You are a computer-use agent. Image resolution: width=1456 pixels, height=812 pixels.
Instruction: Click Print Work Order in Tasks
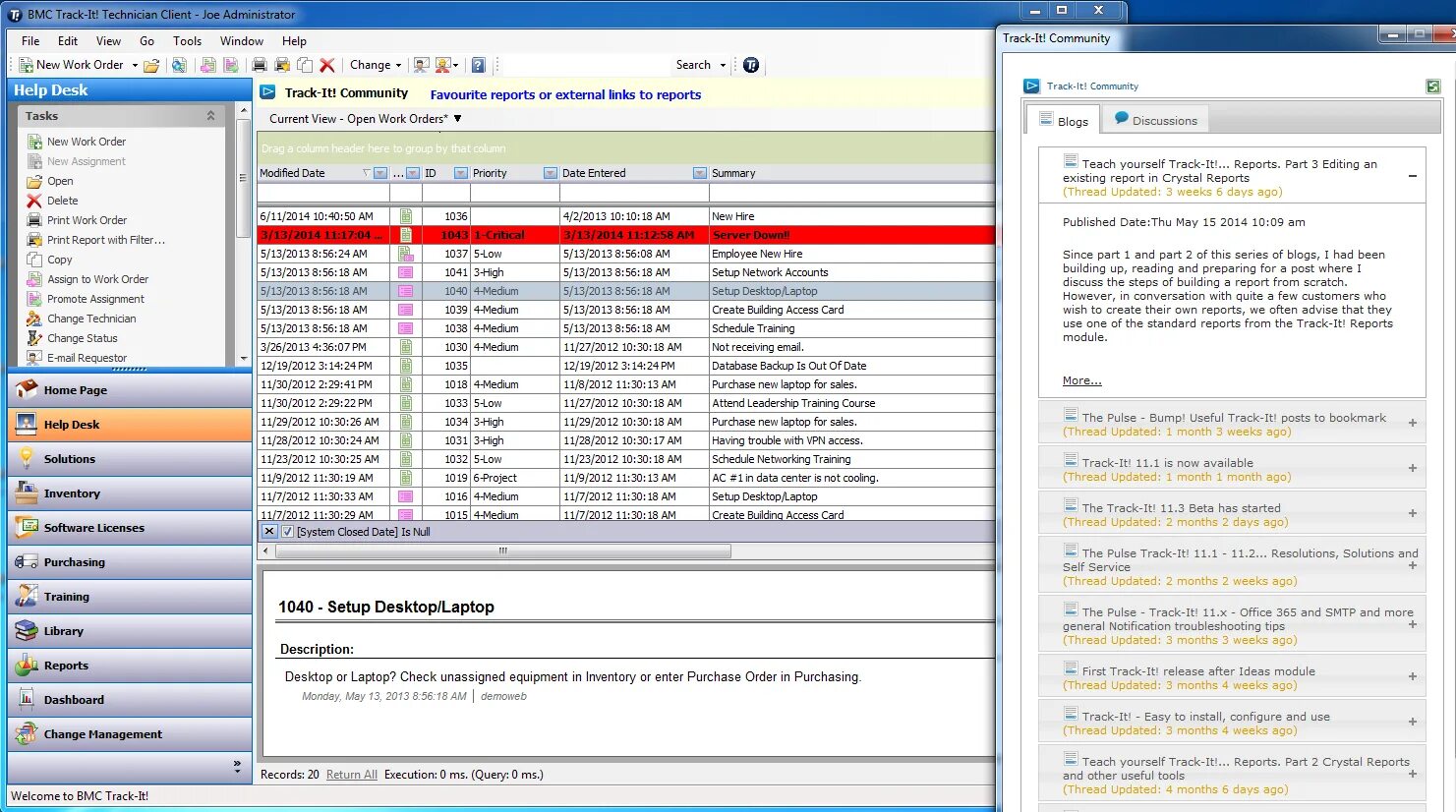click(x=87, y=220)
